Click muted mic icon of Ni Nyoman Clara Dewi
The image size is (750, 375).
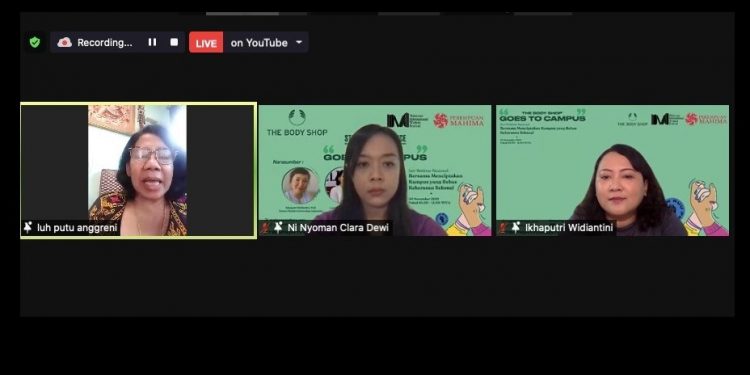pos(265,228)
